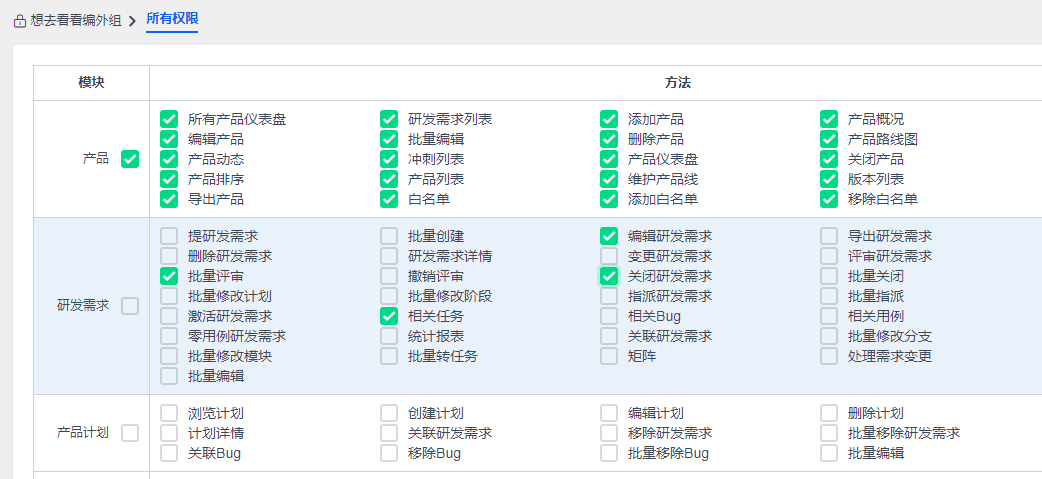This screenshot has height=479, width=1042.
Task: Toggle the 研发需求 module checkbox
Action: [x=130, y=306]
